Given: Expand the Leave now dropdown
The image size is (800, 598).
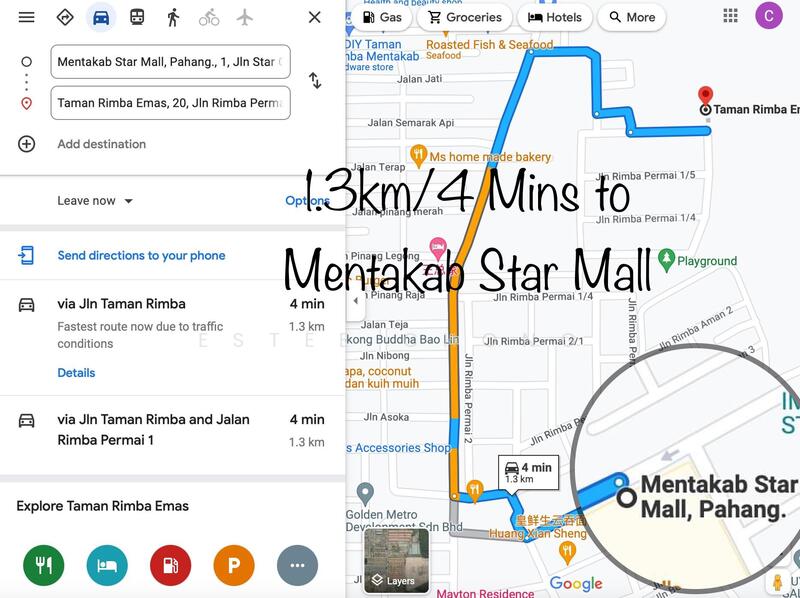Looking at the screenshot, I should (95, 201).
